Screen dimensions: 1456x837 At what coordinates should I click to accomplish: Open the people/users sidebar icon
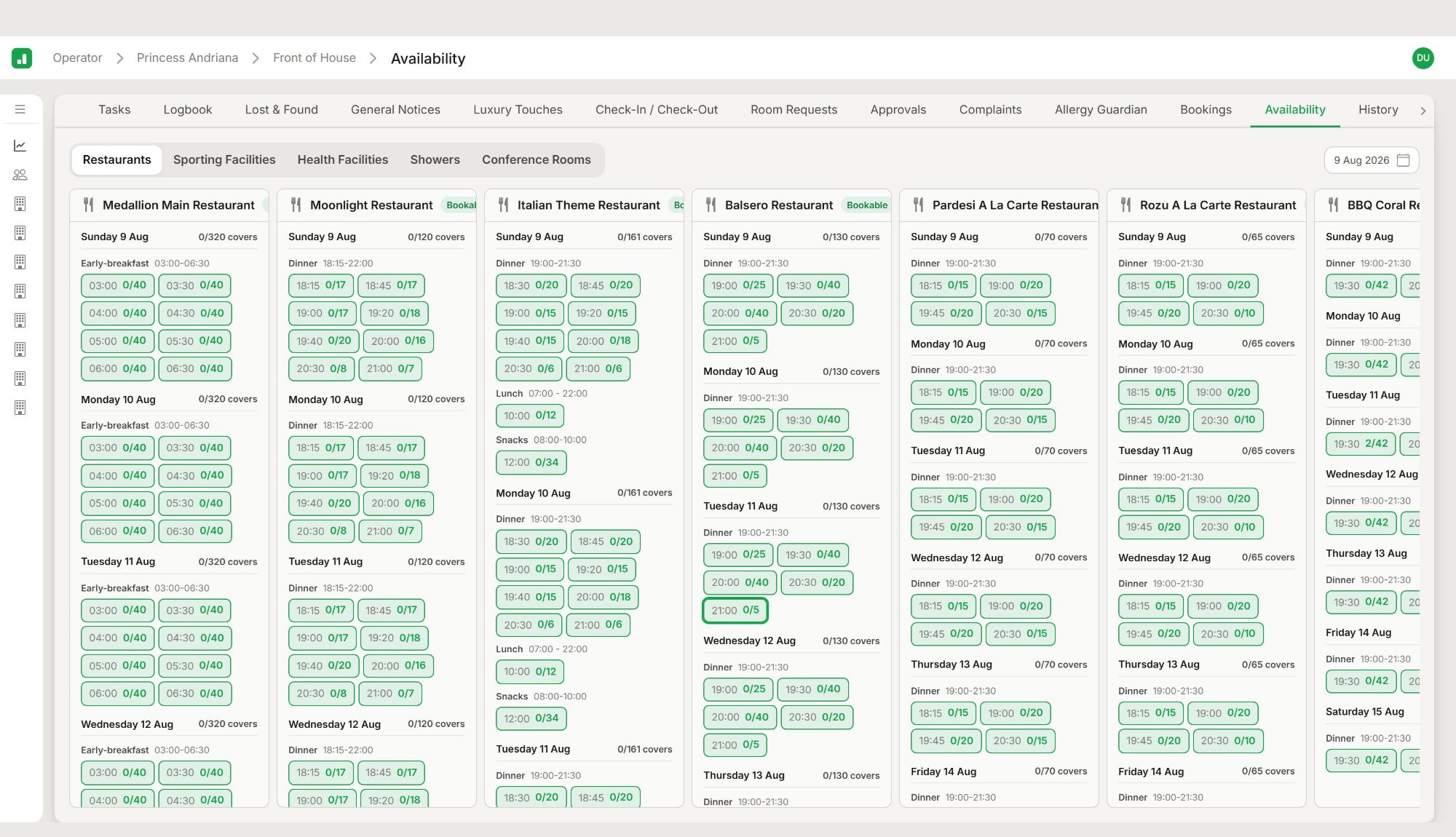coord(20,175)
